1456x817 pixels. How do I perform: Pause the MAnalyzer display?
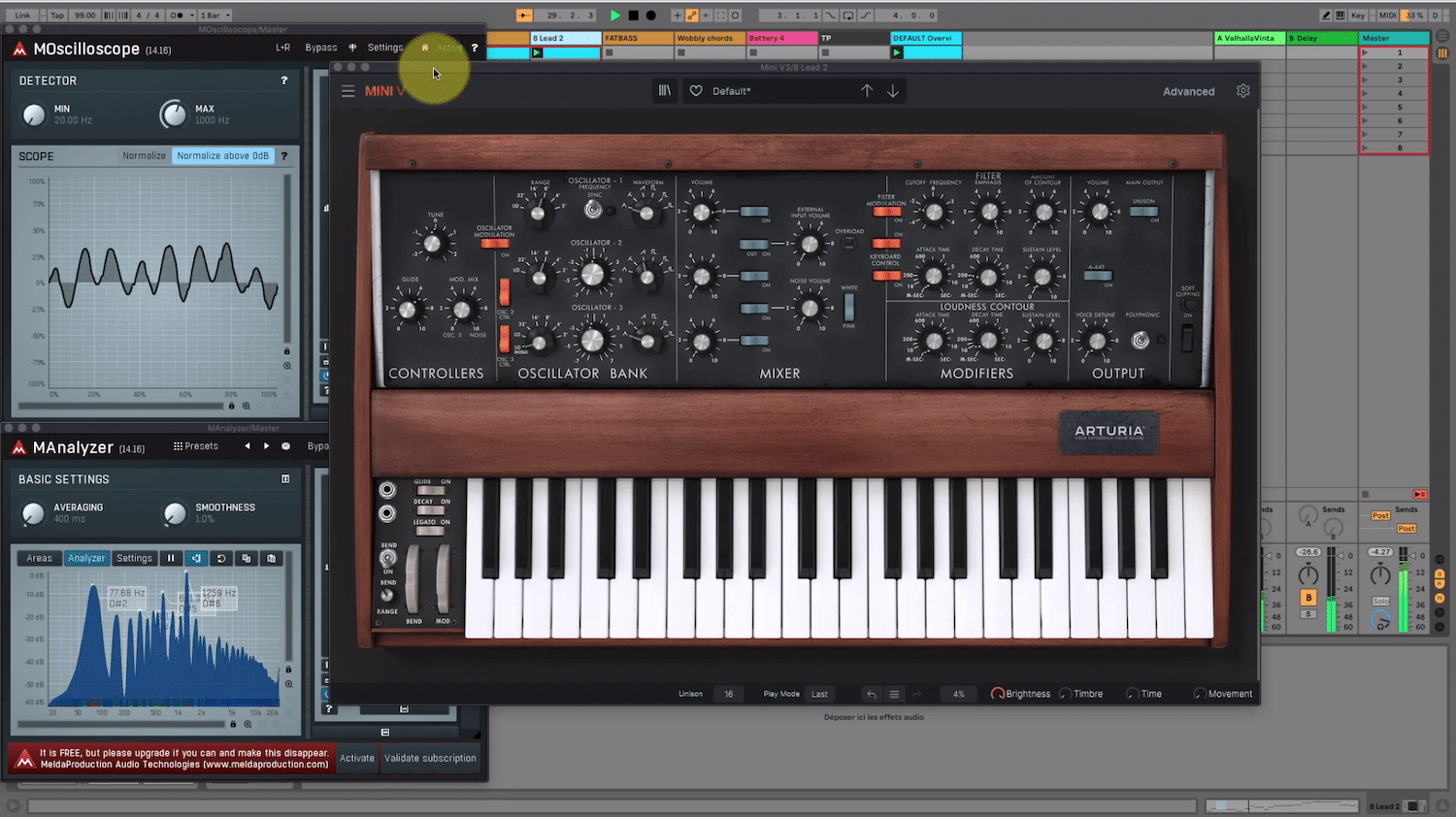pos(171,558)
